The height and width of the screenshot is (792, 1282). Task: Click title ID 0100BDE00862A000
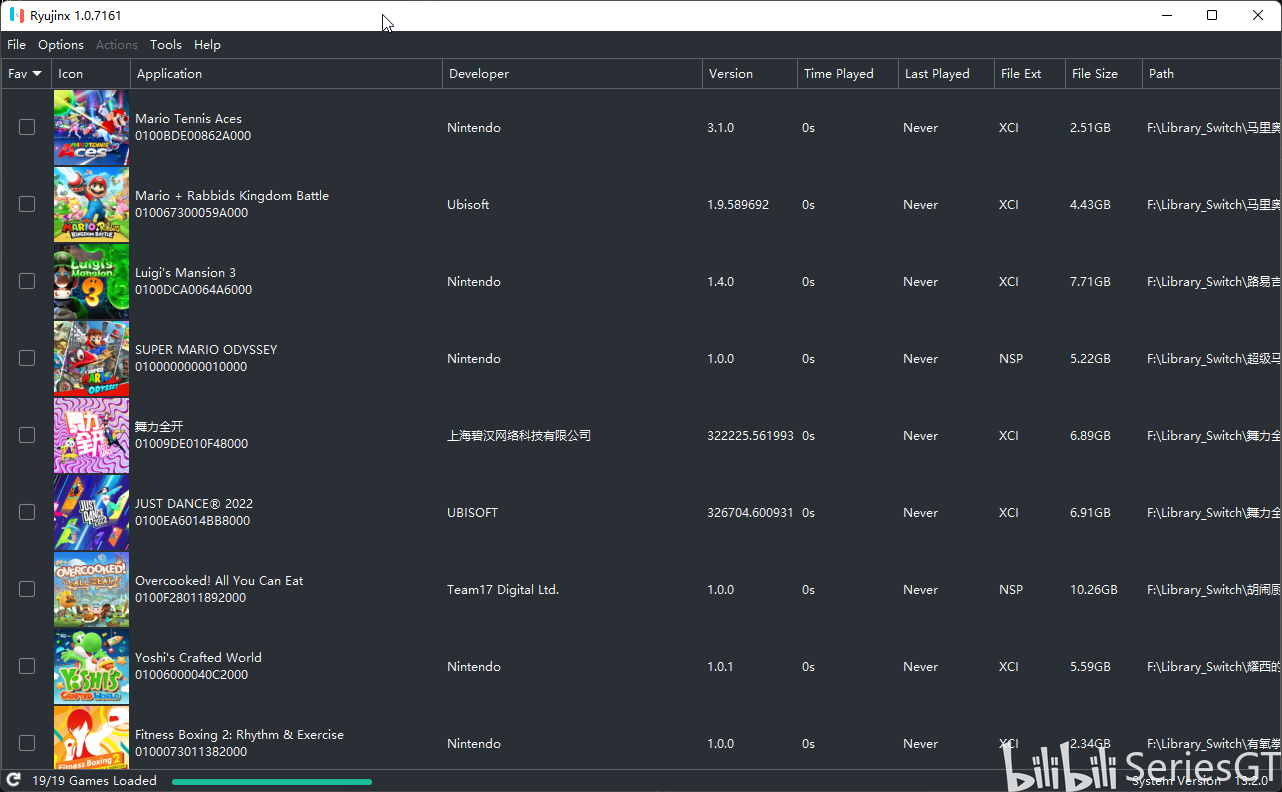(x=193, y=136)
